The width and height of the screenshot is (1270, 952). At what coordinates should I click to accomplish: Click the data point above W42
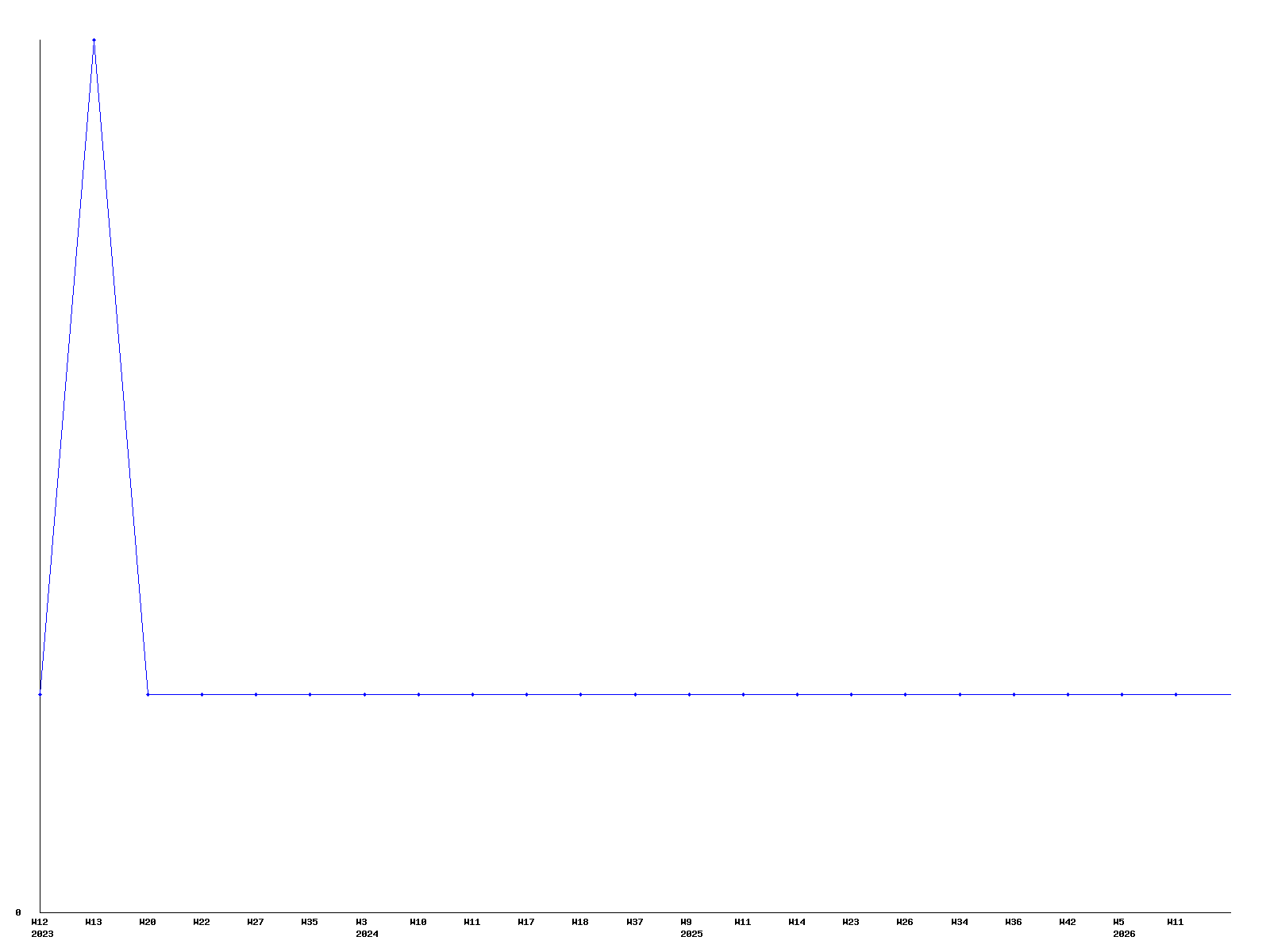tap(1068, 694)
